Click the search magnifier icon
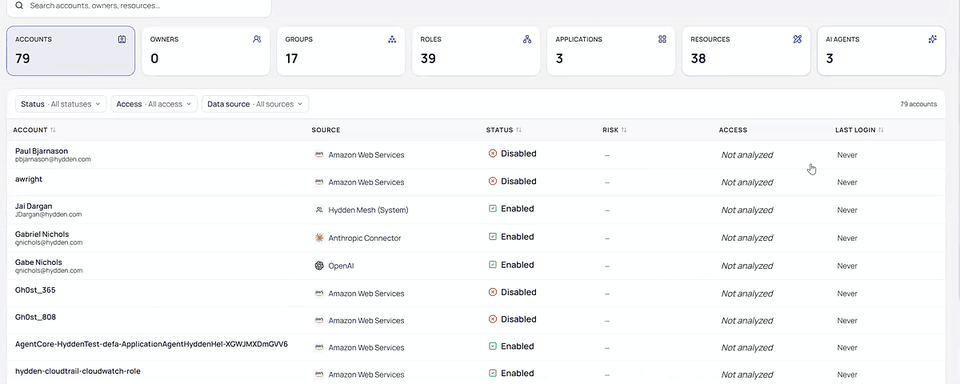Viewport: 960px width, 384px height. point(19,5)
